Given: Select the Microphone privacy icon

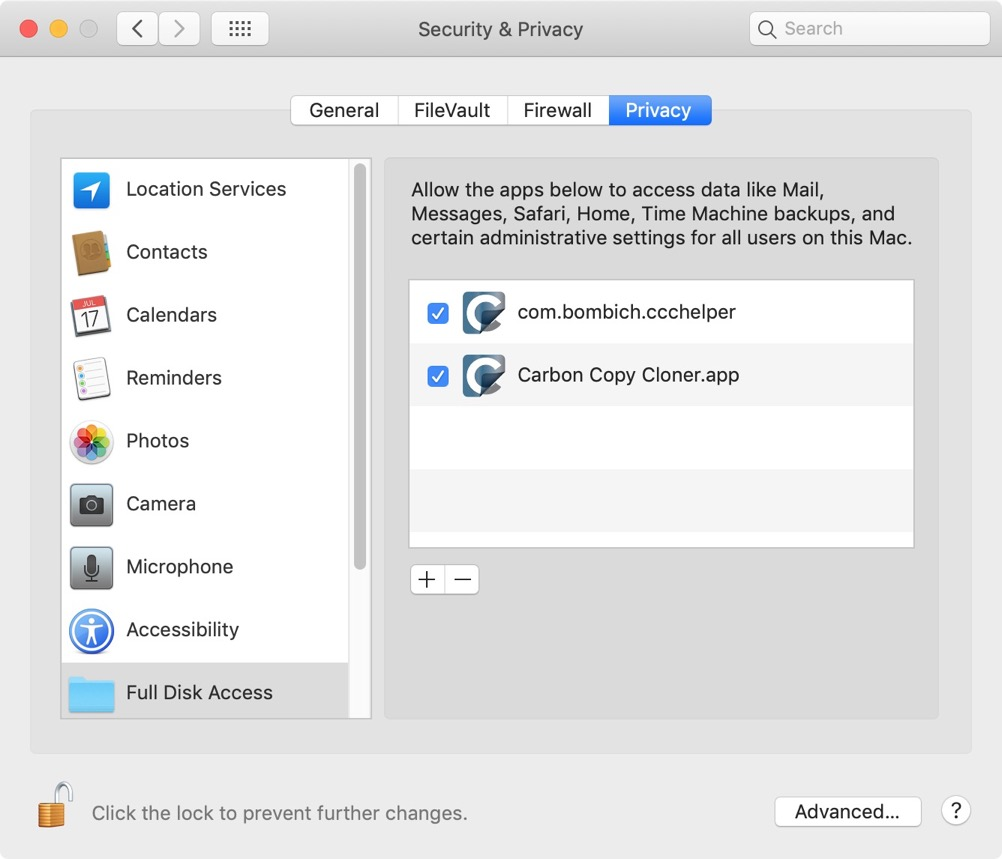Looking at the screenshot, I should [91, 567].
